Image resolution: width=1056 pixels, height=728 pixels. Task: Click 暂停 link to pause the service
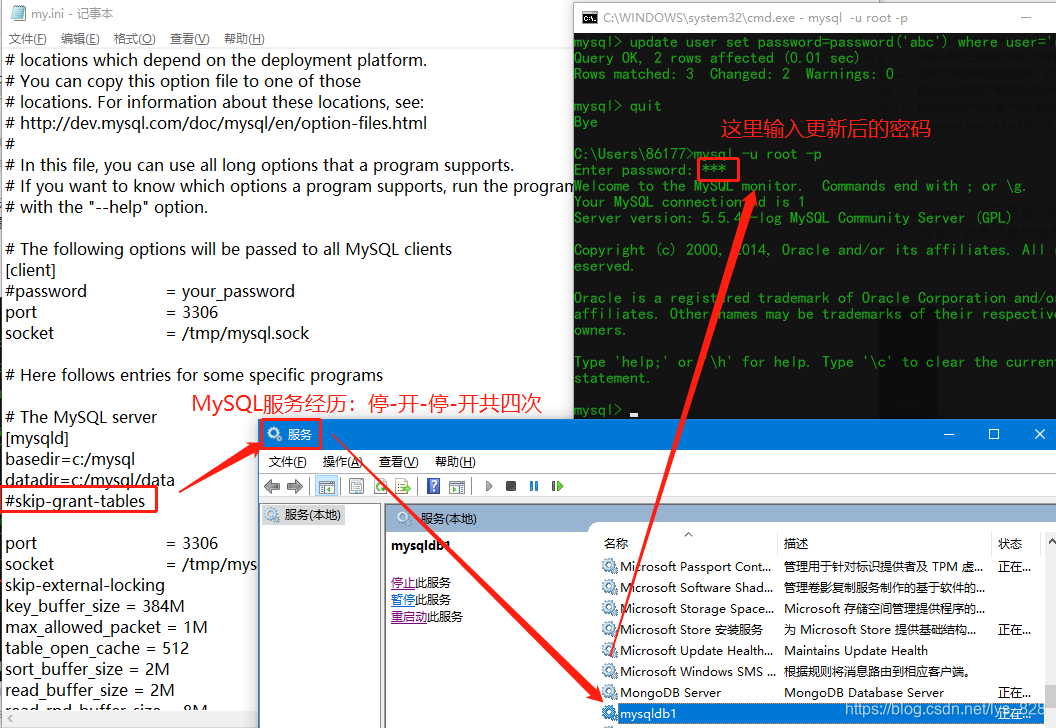pyautogui.click(x=403, y=599)
